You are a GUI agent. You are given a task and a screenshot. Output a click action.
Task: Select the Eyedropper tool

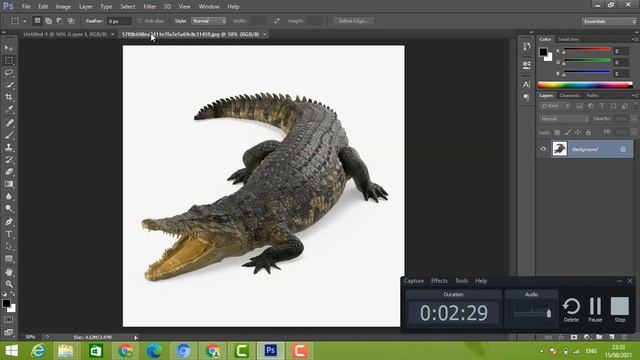(x=9, y=109)
